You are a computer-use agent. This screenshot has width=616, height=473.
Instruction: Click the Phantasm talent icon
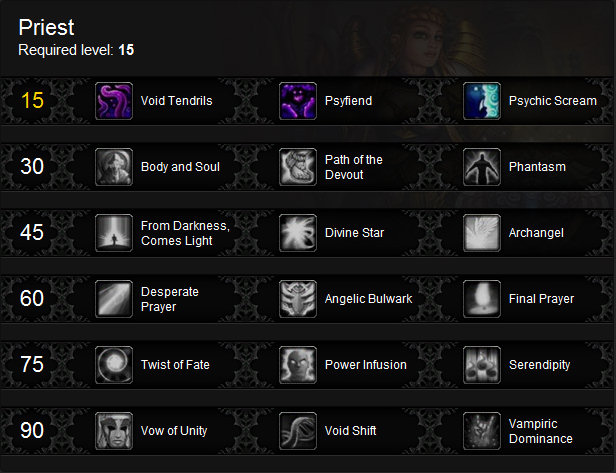pyautogui.click(x=482, y=167)
